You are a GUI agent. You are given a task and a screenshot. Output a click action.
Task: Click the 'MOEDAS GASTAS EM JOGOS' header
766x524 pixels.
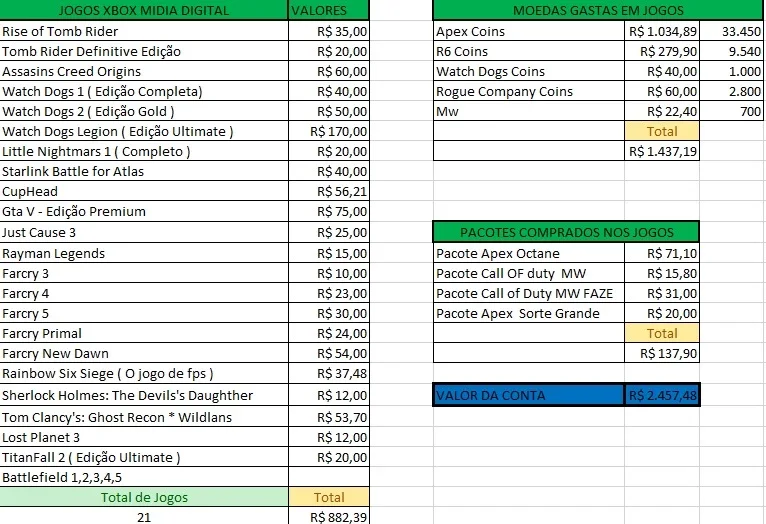coord(597,10)
